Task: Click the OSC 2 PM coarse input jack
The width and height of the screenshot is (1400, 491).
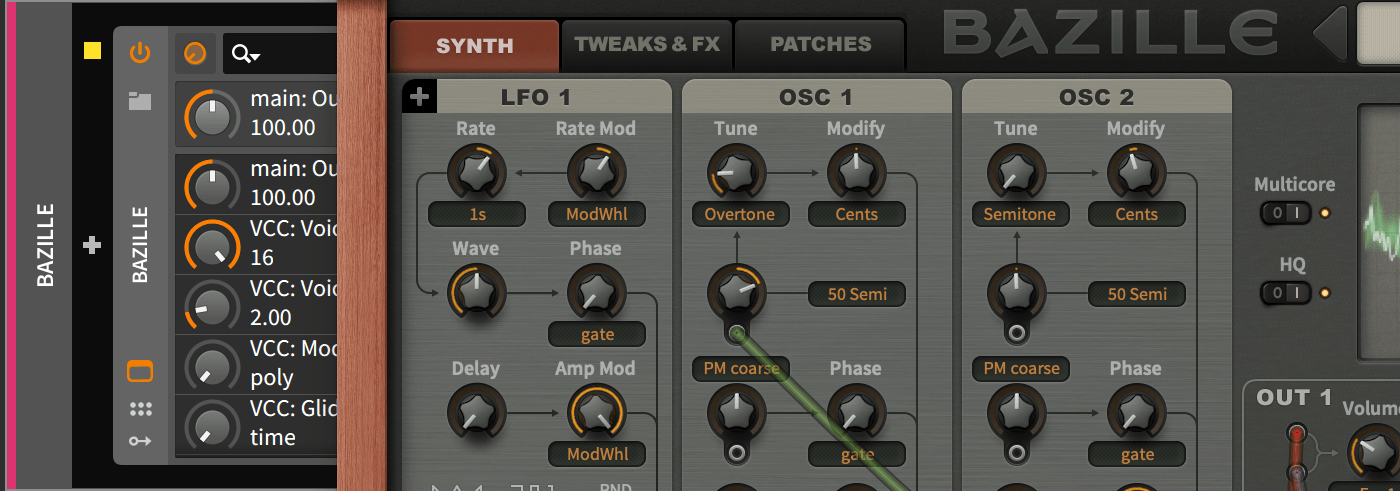Action: coord(1017,453)
